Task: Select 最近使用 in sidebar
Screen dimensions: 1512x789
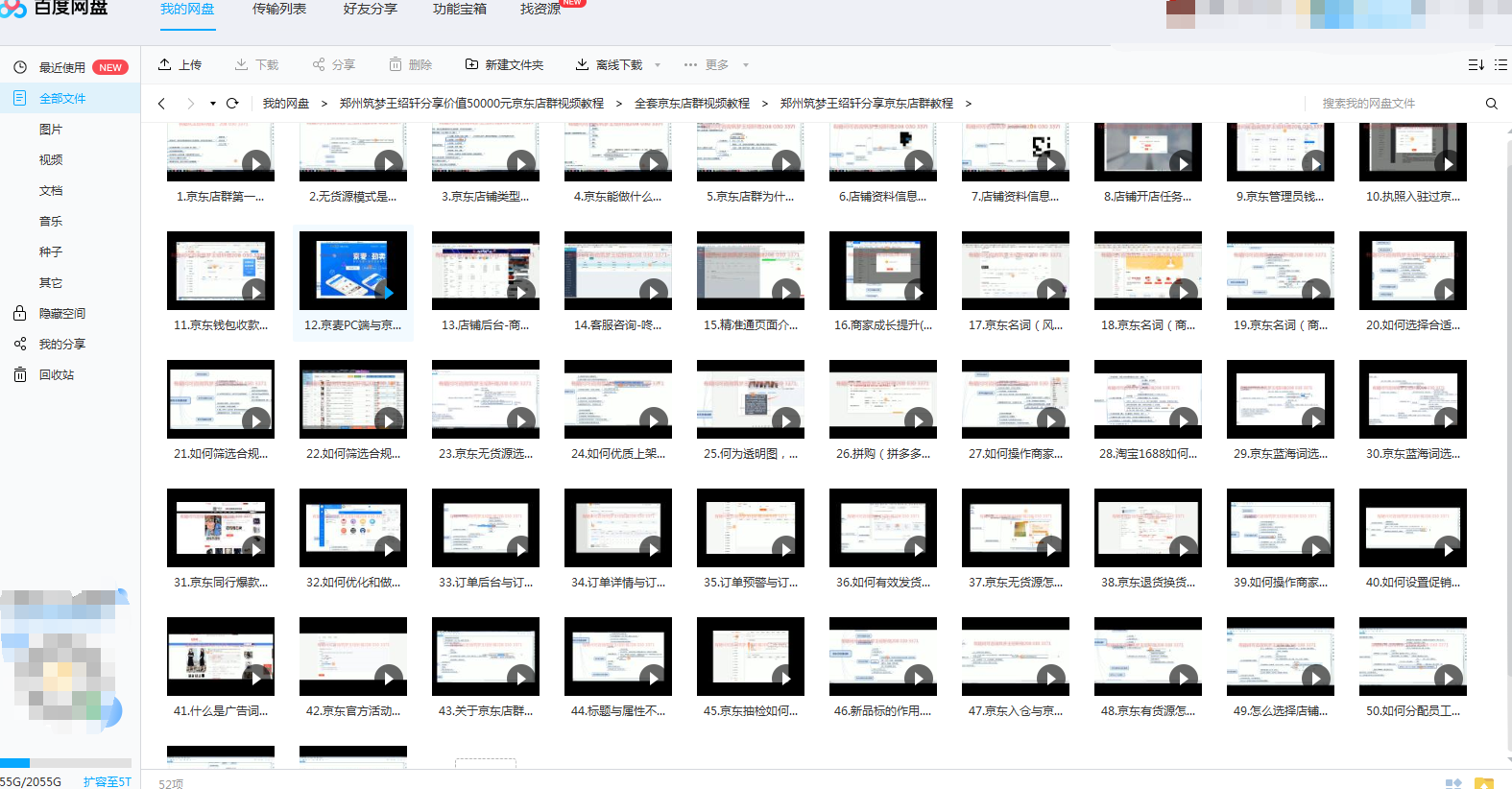Action: coord(70,68)
